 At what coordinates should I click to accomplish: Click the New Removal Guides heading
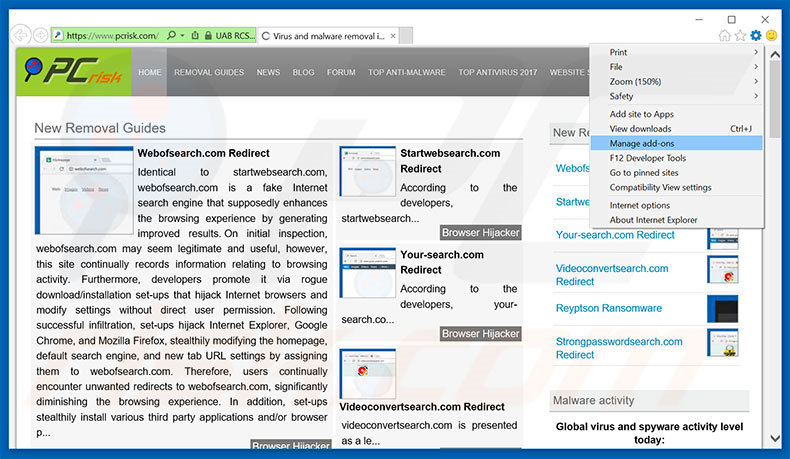click(x=100, y=128)
